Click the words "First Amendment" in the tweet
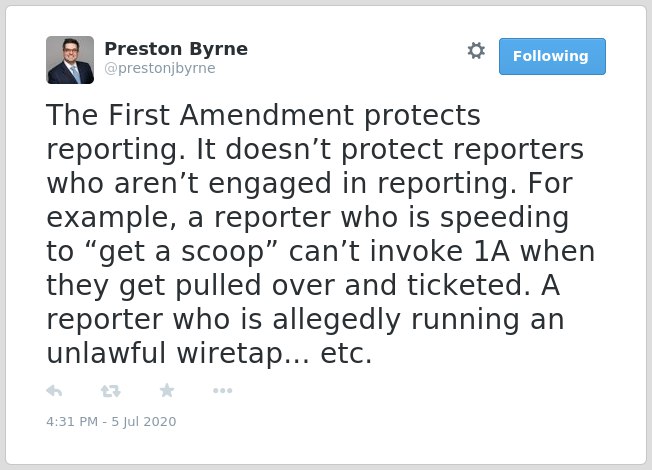This screenshot has width=652, height=470. [231, 115]
